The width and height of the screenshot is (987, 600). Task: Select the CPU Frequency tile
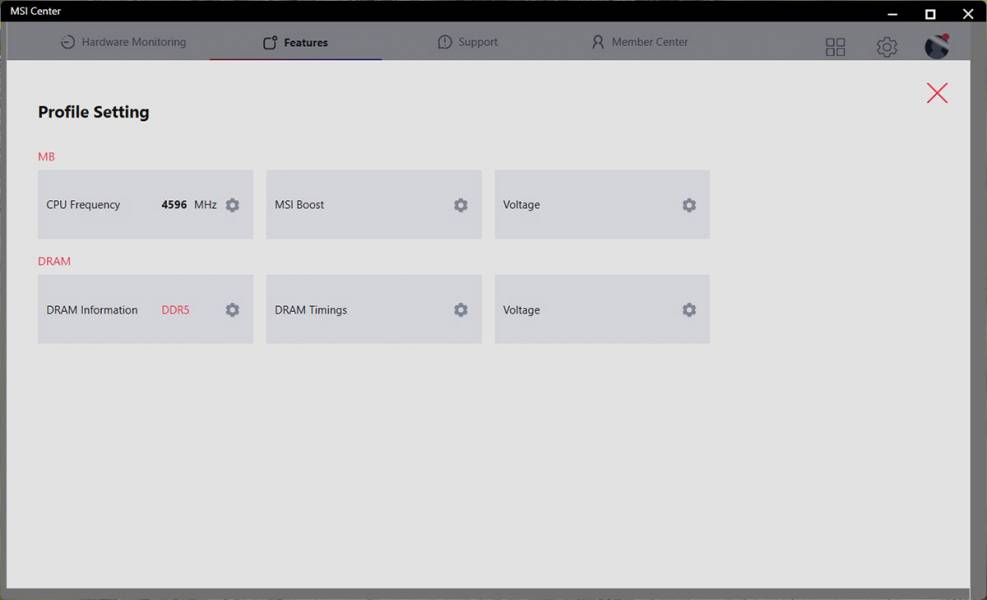click(x=145, y=204)
